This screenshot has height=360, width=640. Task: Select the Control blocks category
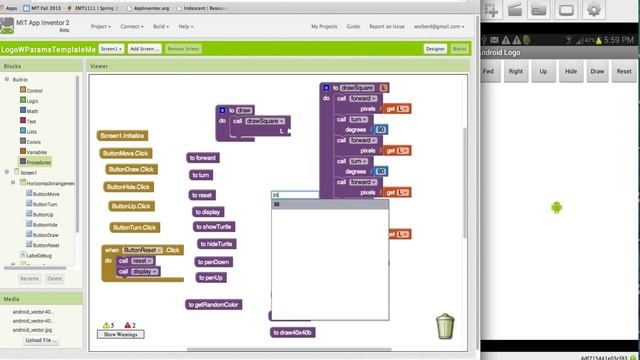(x=31, y=90)
